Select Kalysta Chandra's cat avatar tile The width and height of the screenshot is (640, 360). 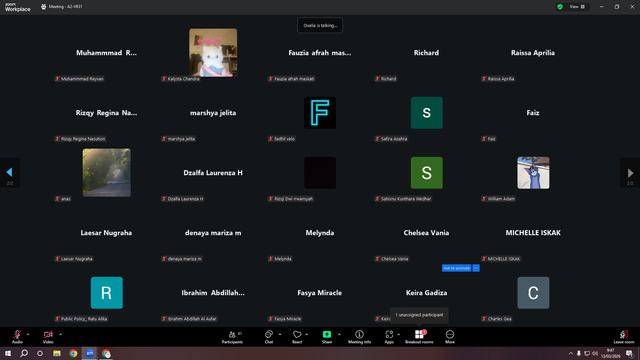(213, 53)
